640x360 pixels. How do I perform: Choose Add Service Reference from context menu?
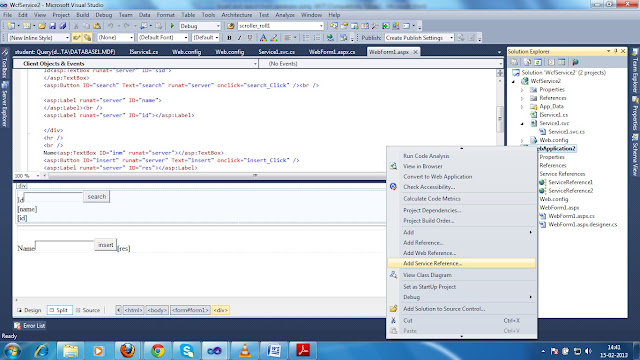462,263
